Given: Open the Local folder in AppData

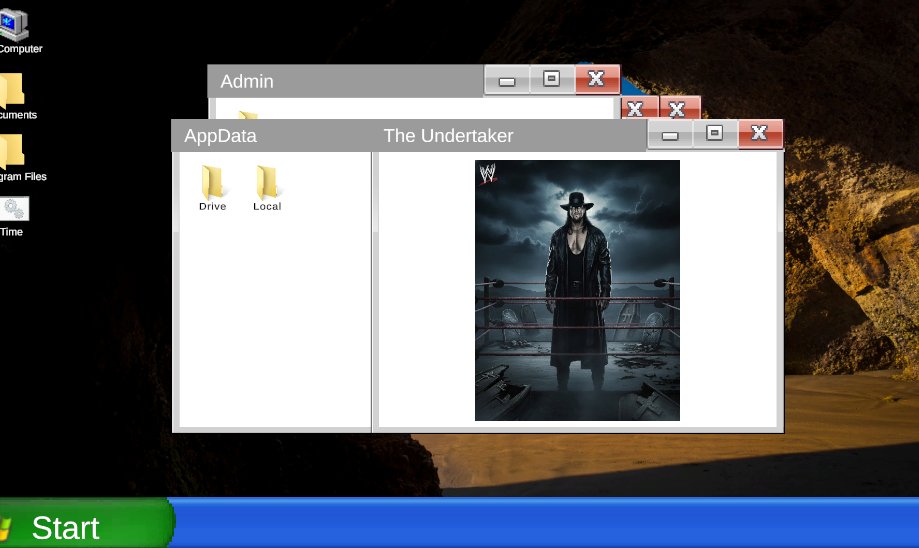Looking at the screenshot, I should click(267, 188).
